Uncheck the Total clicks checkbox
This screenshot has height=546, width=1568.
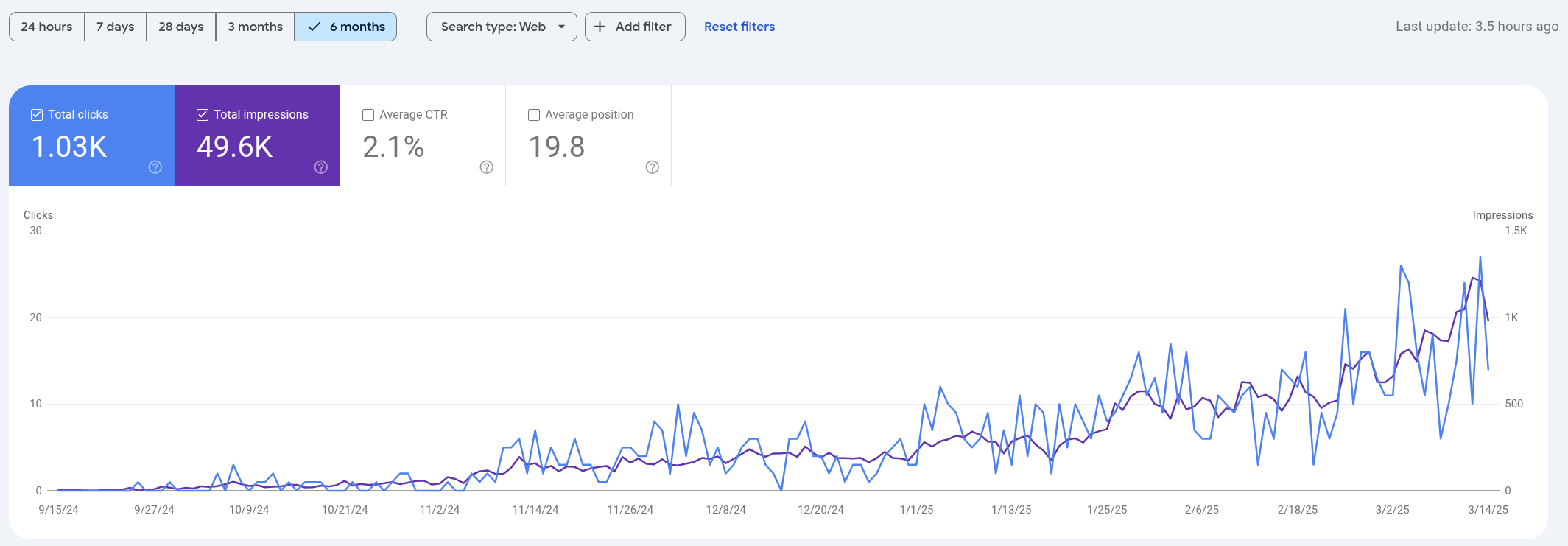pos(37,115)
